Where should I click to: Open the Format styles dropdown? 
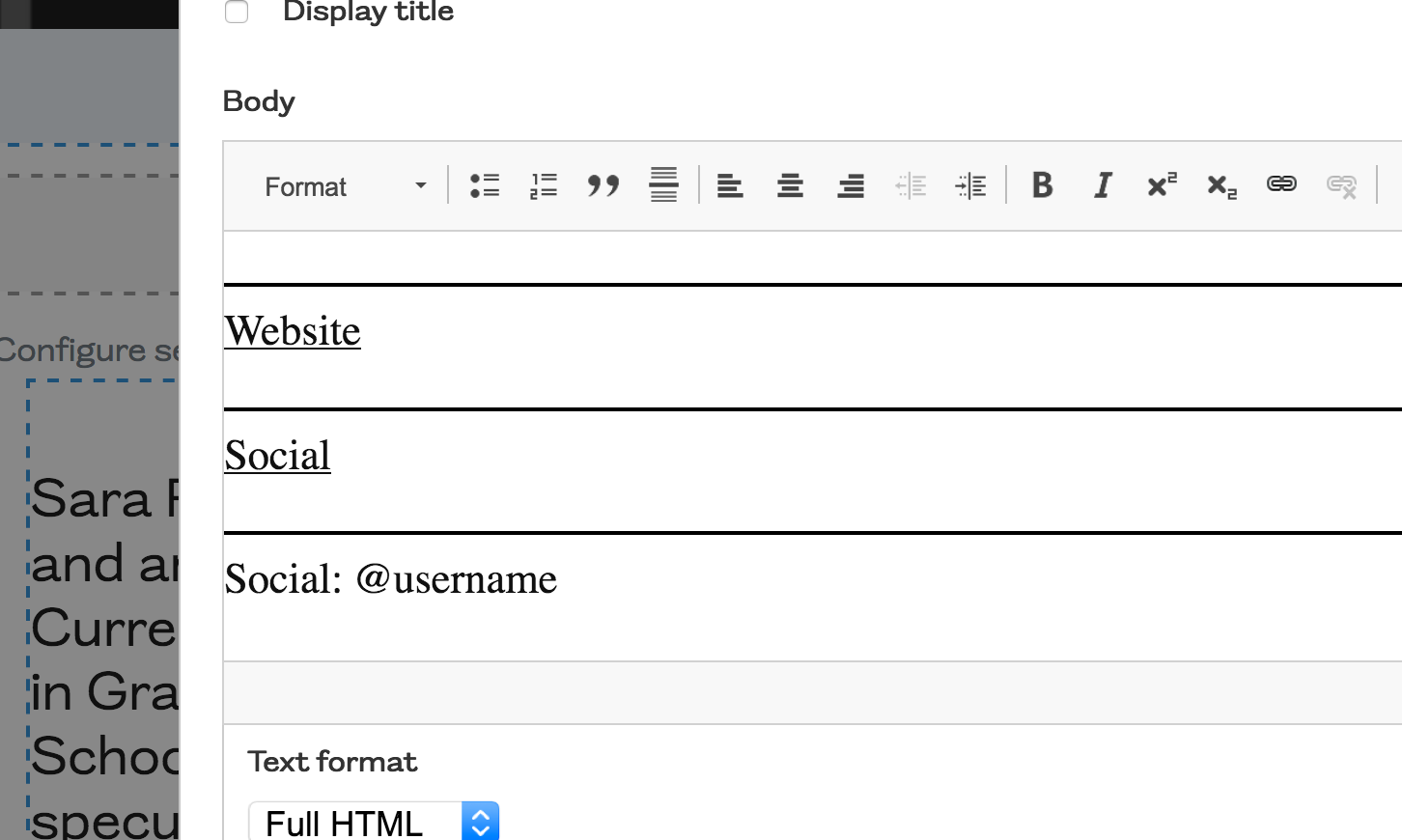pyautogui.click(x=345, y=186)
